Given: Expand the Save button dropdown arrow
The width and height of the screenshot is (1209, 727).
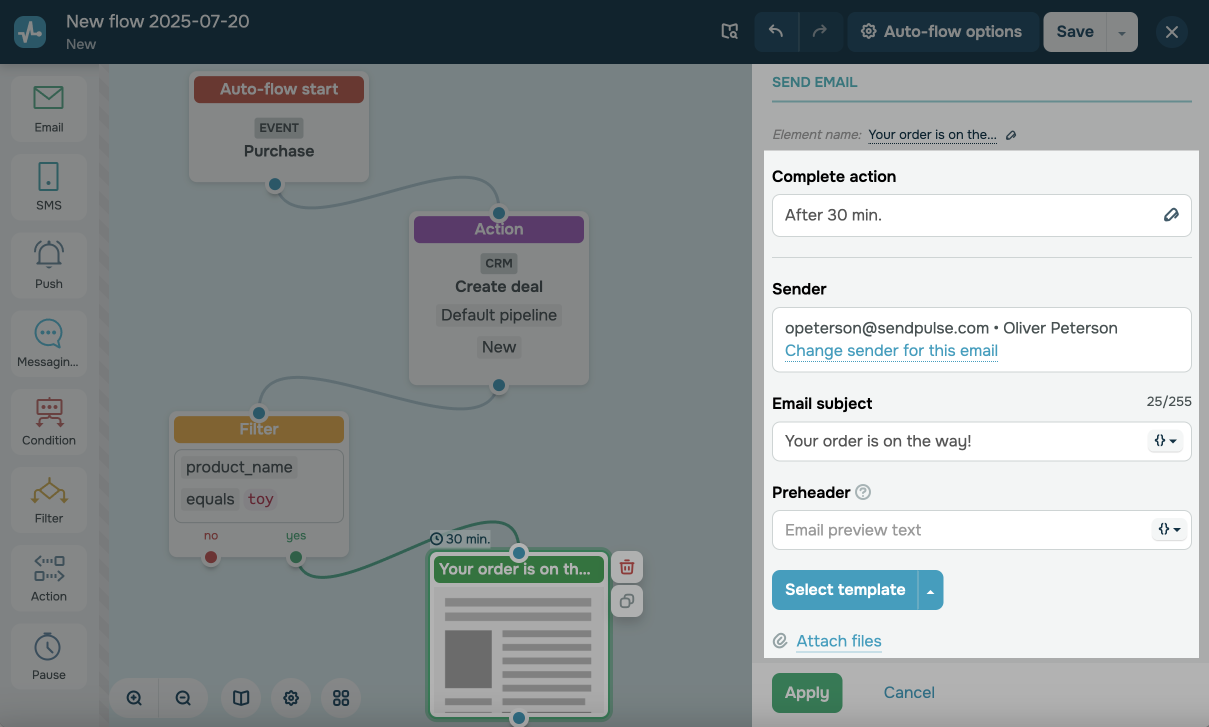Looking at the screenshot, I should (1122, 32).
